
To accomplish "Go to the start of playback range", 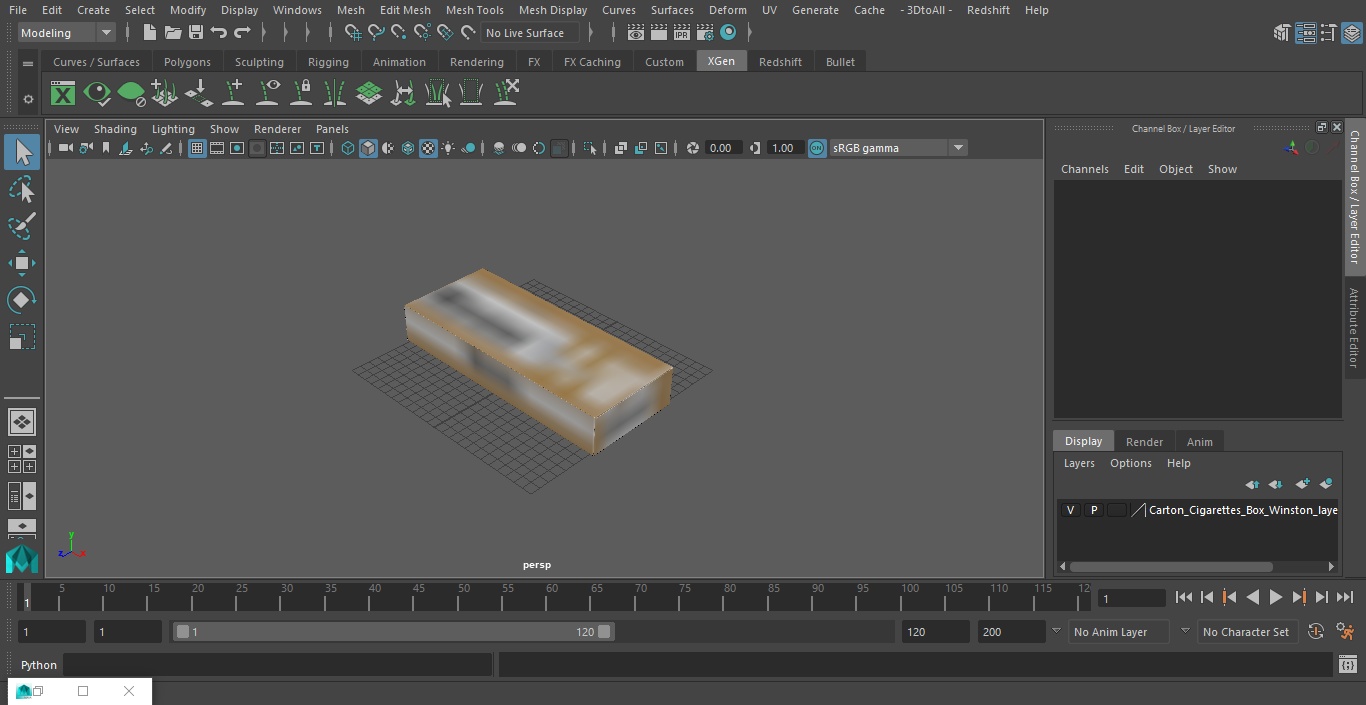I will 1183,597.
